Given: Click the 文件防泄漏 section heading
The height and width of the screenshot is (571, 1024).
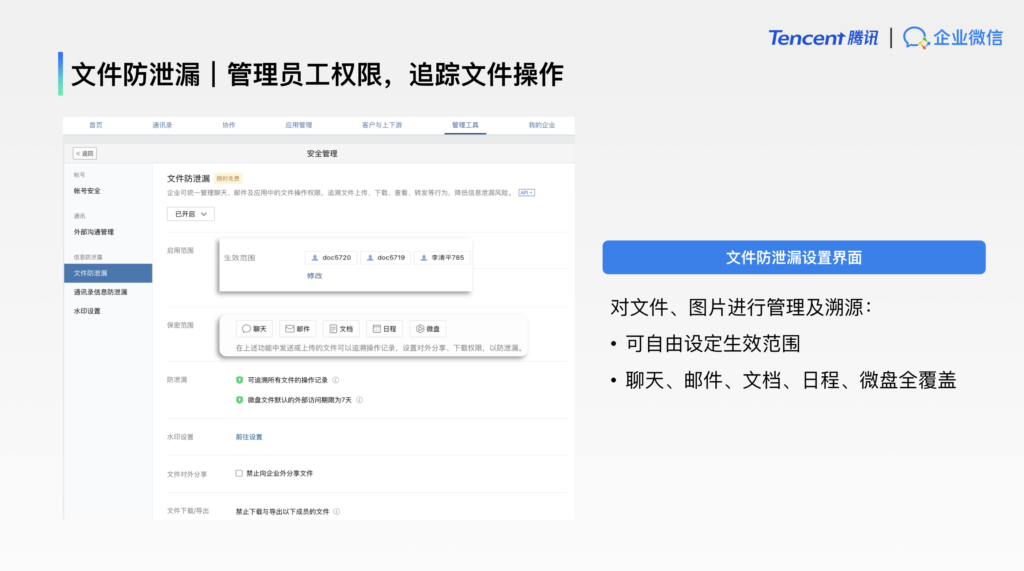Looking at the screenshot, I should click(188, 178).
